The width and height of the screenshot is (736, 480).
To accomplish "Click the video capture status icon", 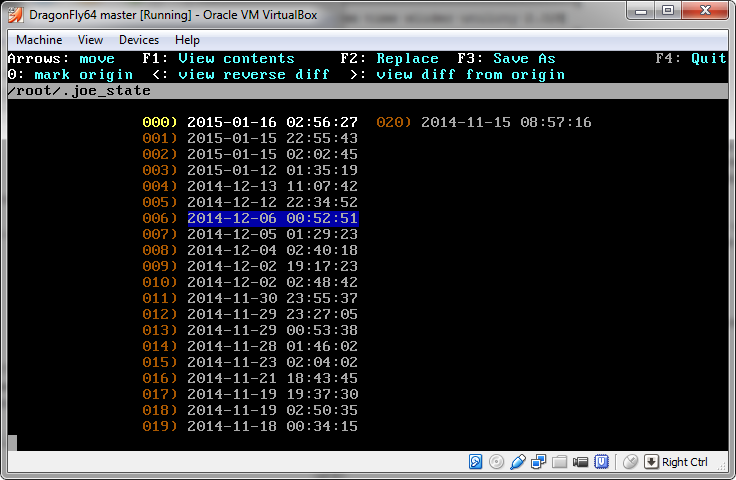I will (580, 462).
